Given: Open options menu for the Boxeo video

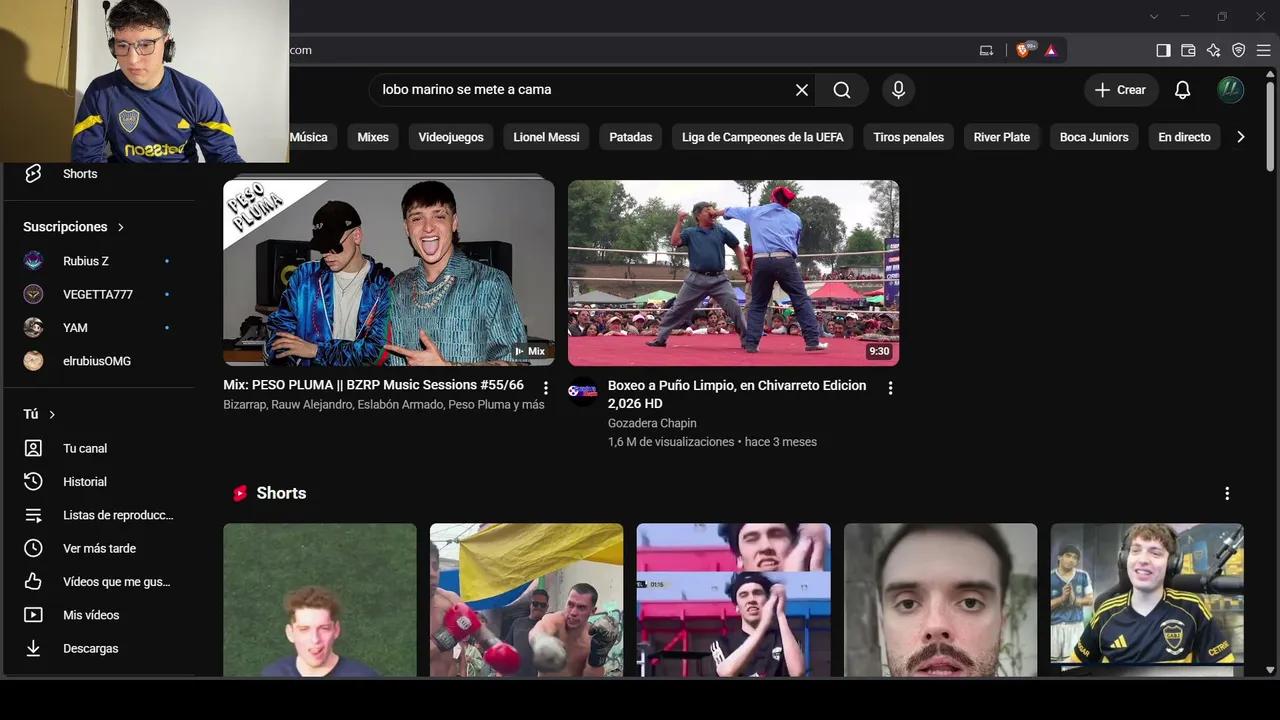Looking at the screenshot, I should [x=890, y=388].
